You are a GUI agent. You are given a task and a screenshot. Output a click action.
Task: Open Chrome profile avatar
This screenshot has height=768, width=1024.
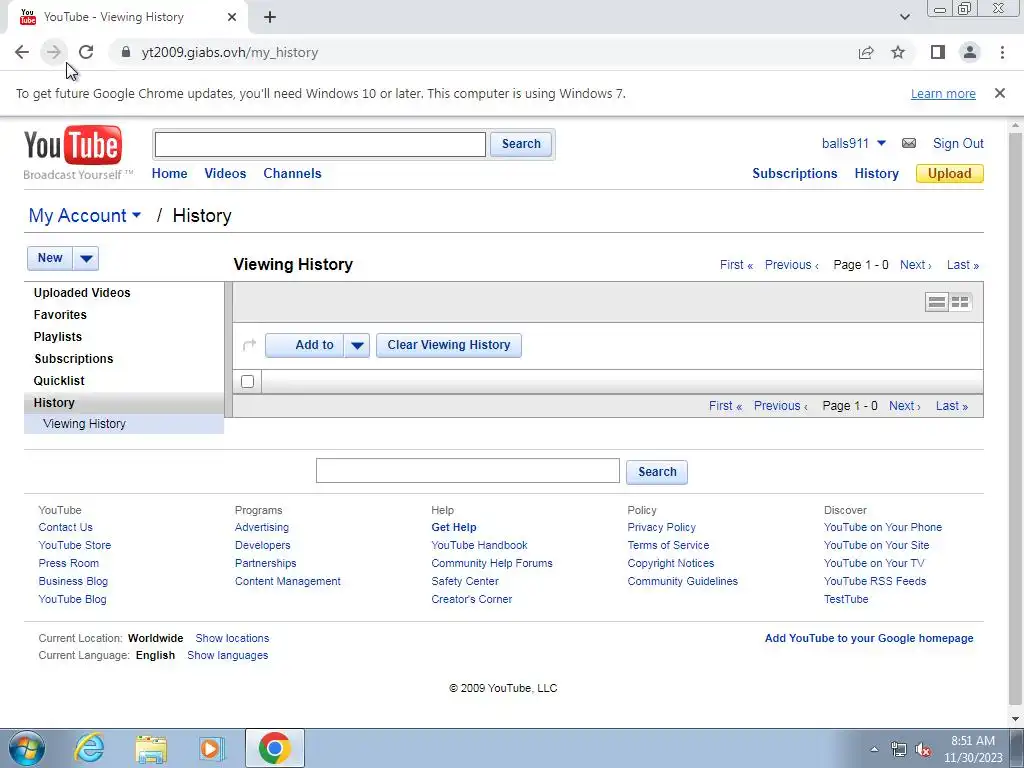pos(970,52)
